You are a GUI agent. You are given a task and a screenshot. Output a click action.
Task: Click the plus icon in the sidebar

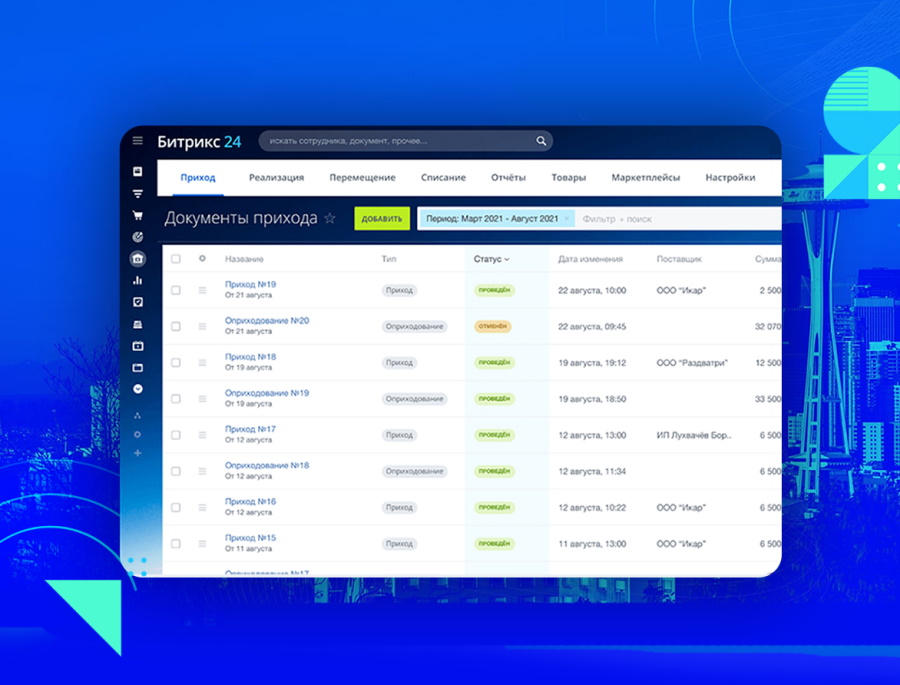point(138,453)
